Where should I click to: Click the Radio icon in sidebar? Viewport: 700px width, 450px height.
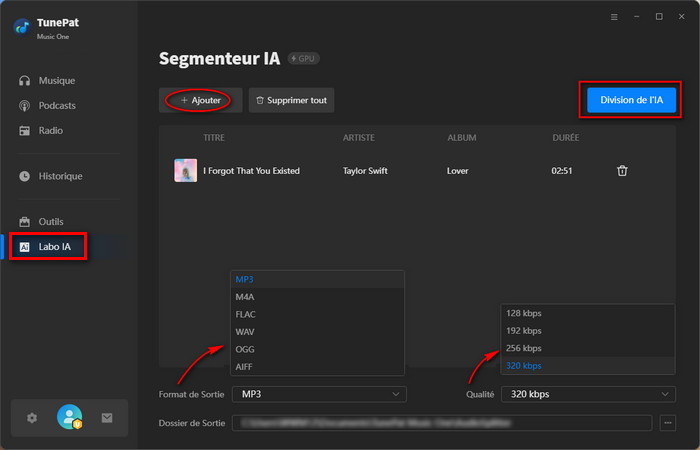tap(25, 131)
